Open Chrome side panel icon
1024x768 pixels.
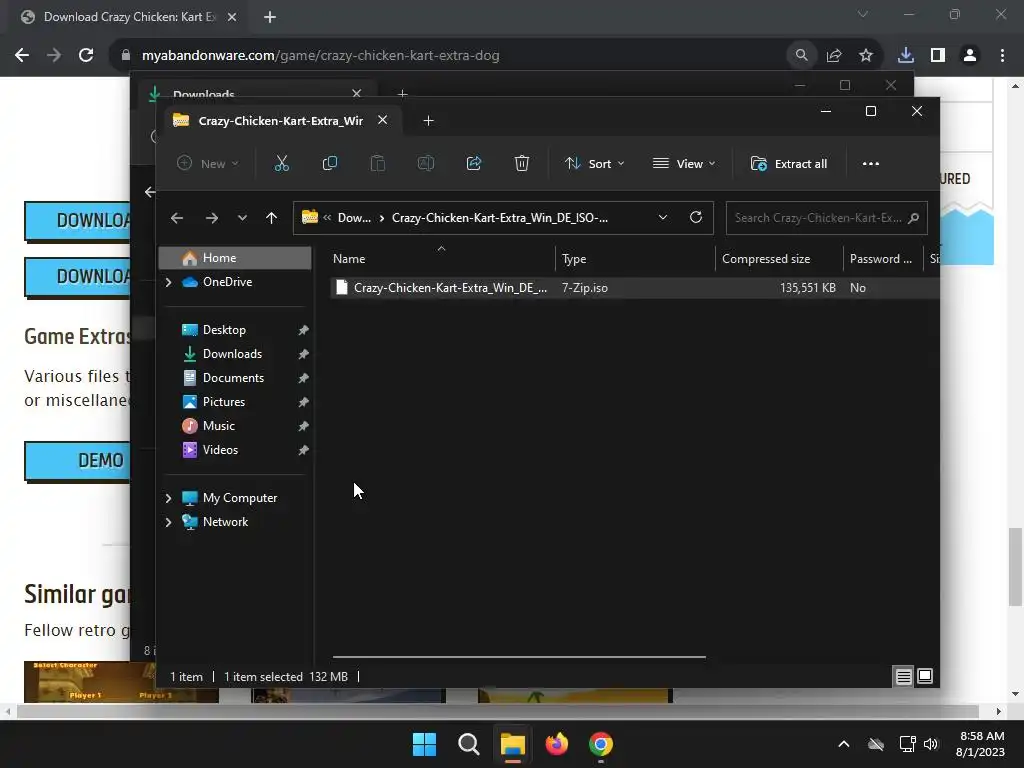[938, 56]
